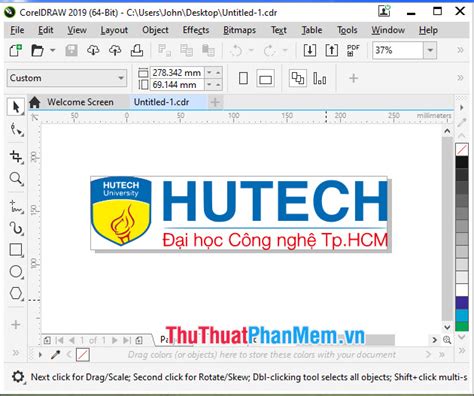The image size is (474, 396).
Task: Click the Save icon
Action: coord(71,51)
